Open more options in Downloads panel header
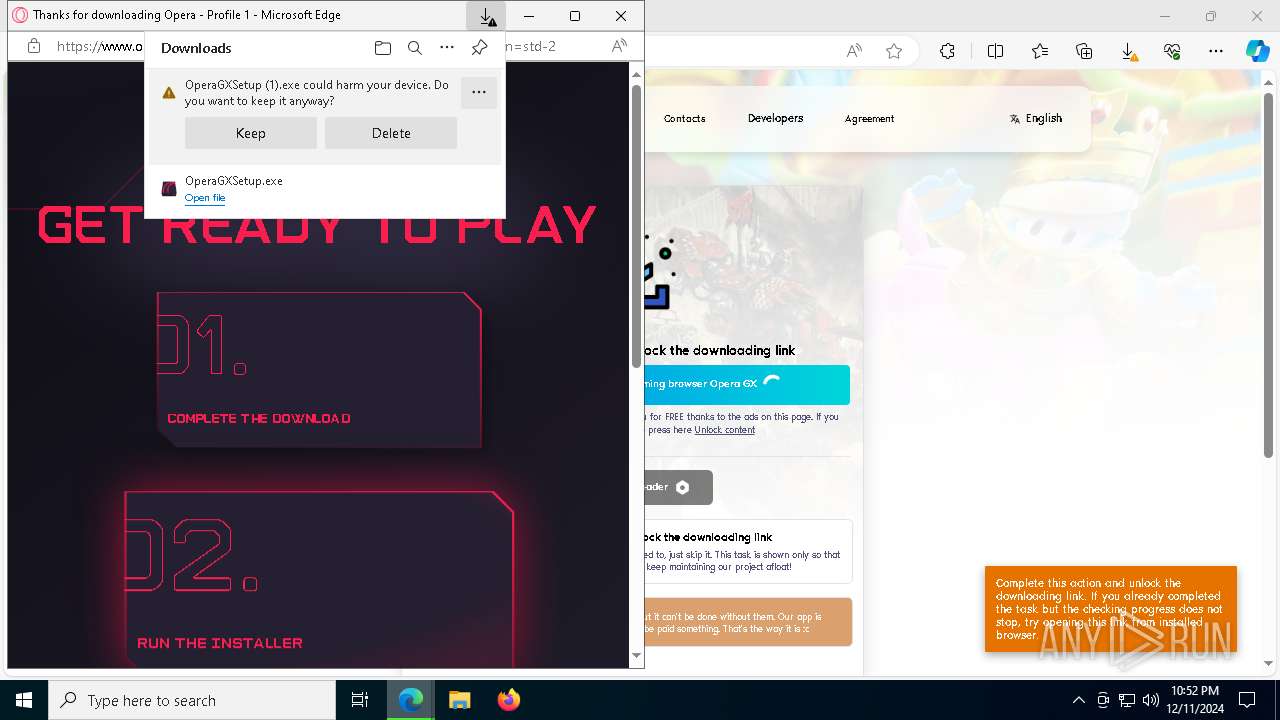The width and height of the screenshot is (1280, 720). point(447,48)
